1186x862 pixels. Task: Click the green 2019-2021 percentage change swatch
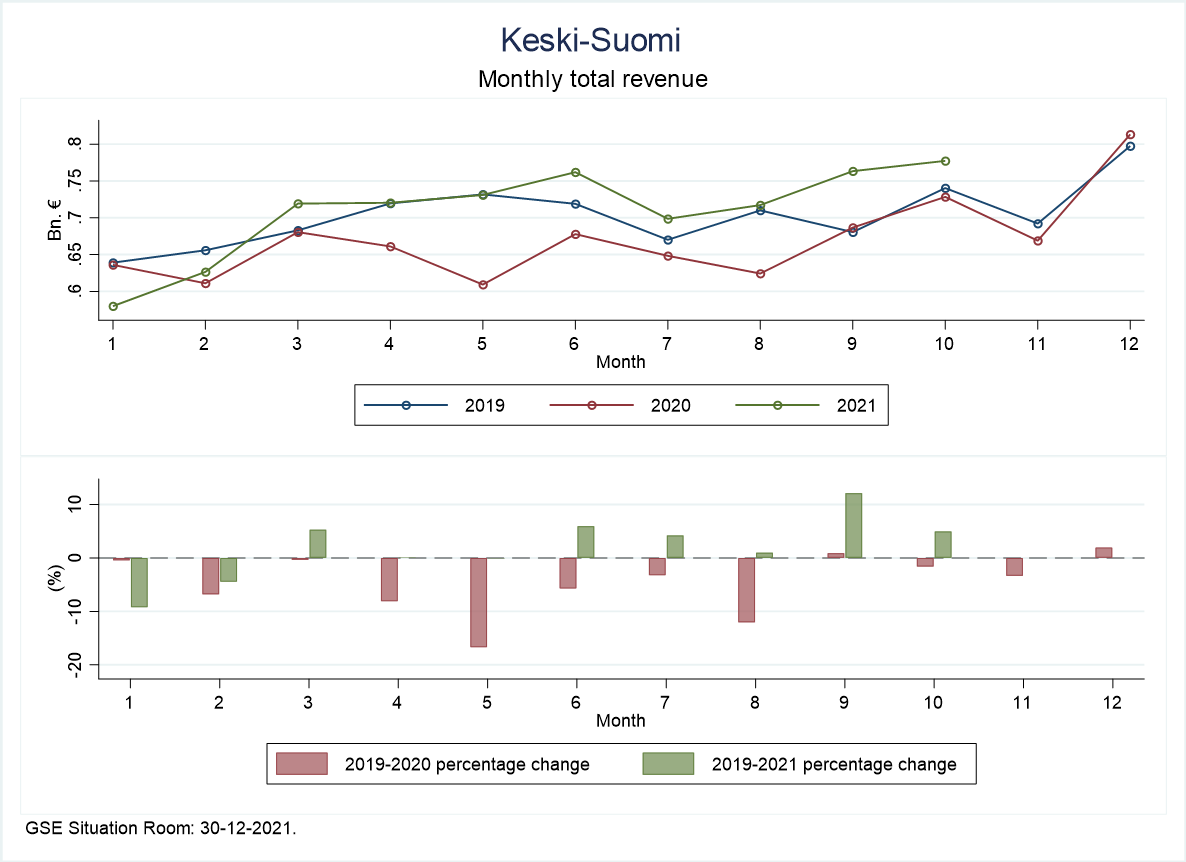tap(668, 765)
